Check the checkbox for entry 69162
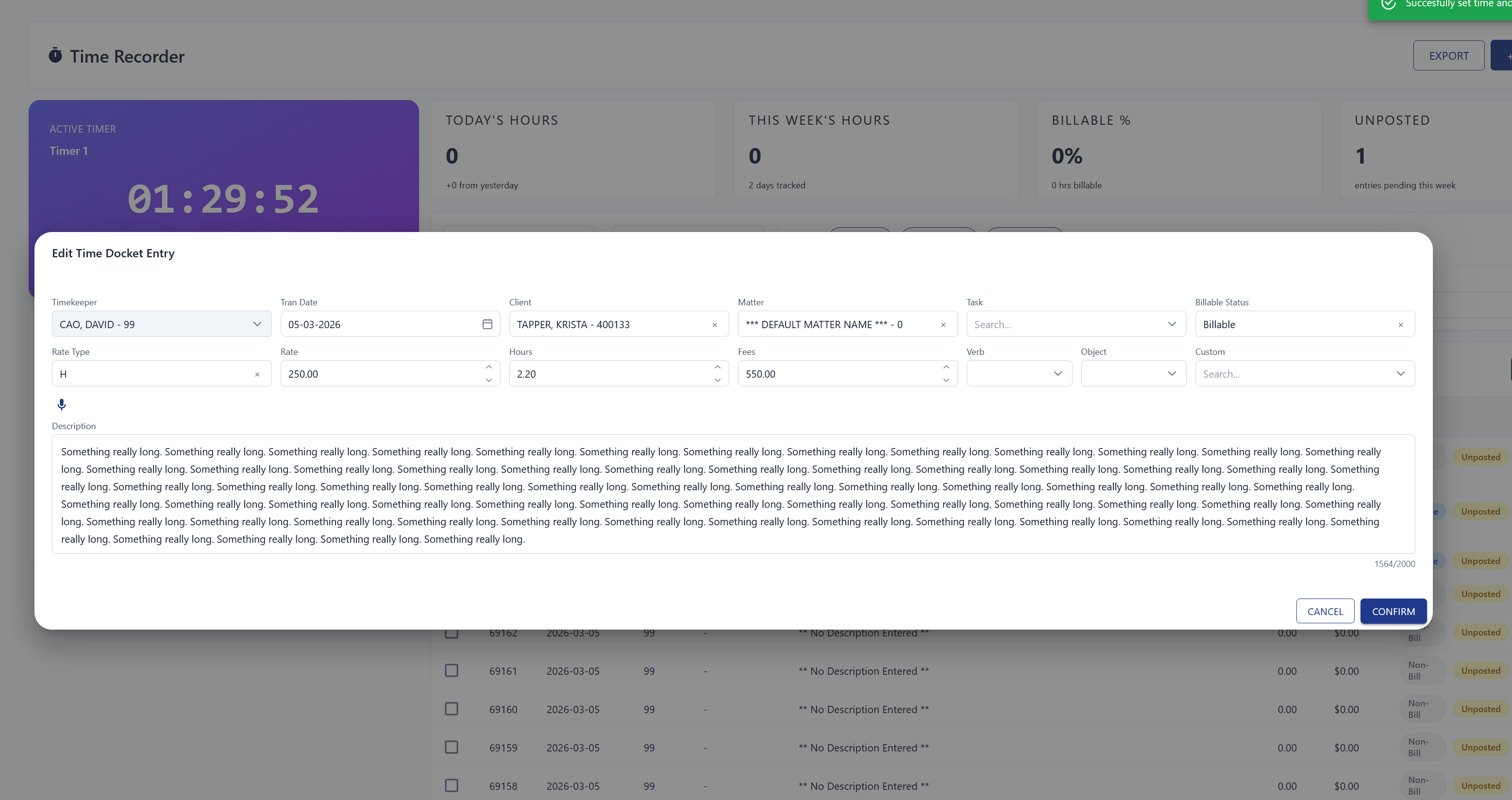Image resolution: width=1512 pixels, height=800 pixels. click(452, 633)
